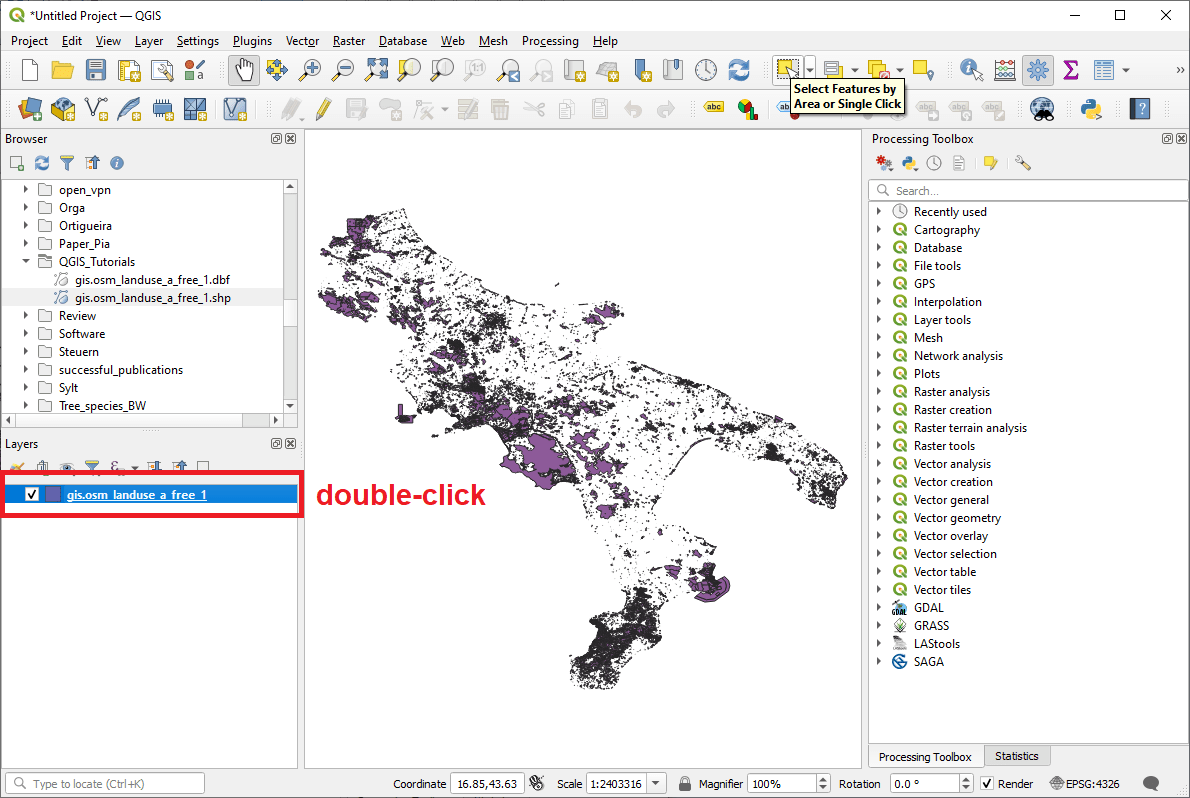This screenshot has height=798, width=1190.
Task: Expand the QGIS_Tutorials folder arrow
Action: pos(26,261)
